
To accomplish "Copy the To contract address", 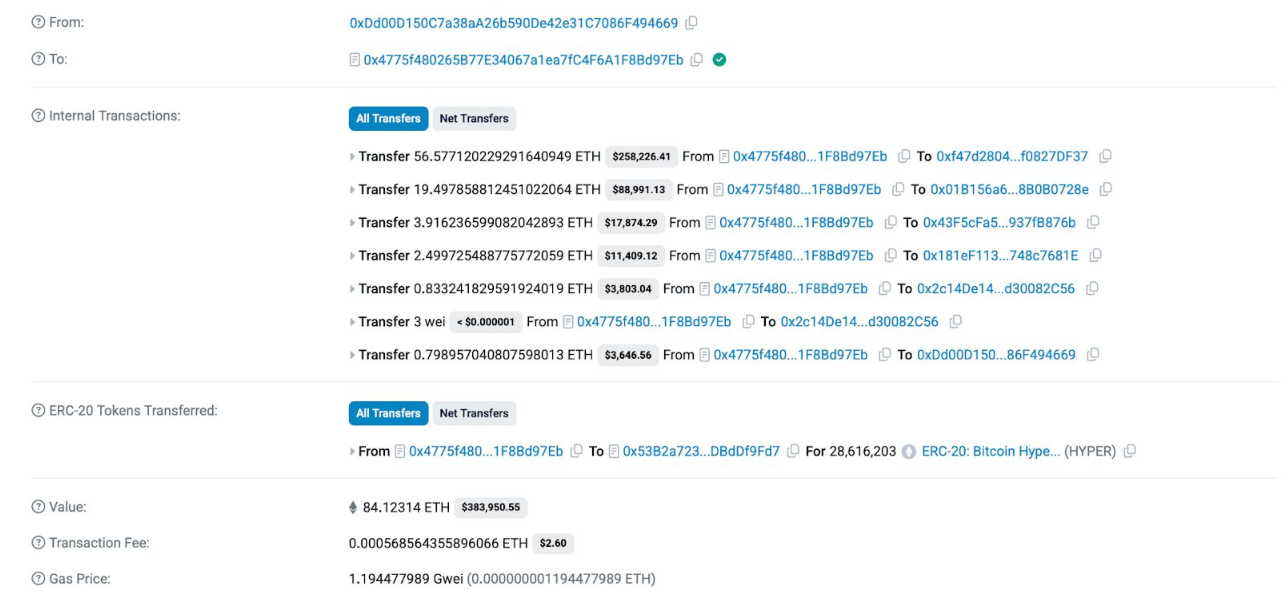I will [697, 60].
